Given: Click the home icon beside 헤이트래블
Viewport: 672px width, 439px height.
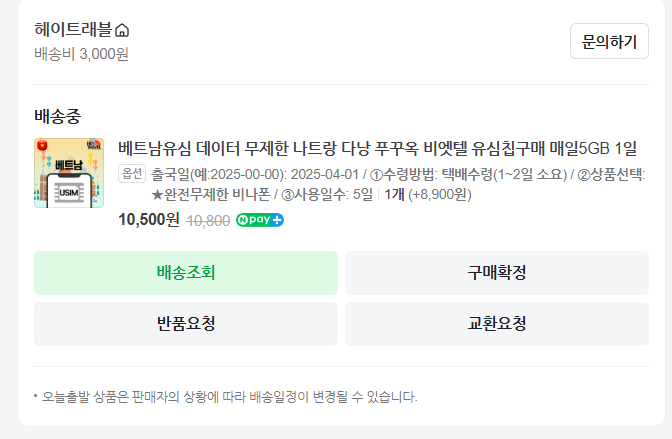Looking at the screenshot, I should coord(123,30).
